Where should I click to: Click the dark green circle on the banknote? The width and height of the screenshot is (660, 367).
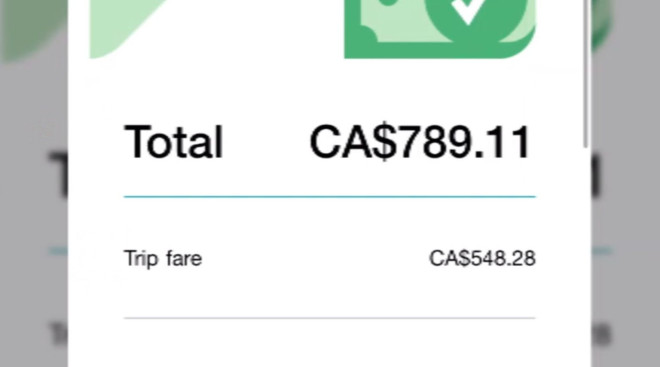(476, 19)
